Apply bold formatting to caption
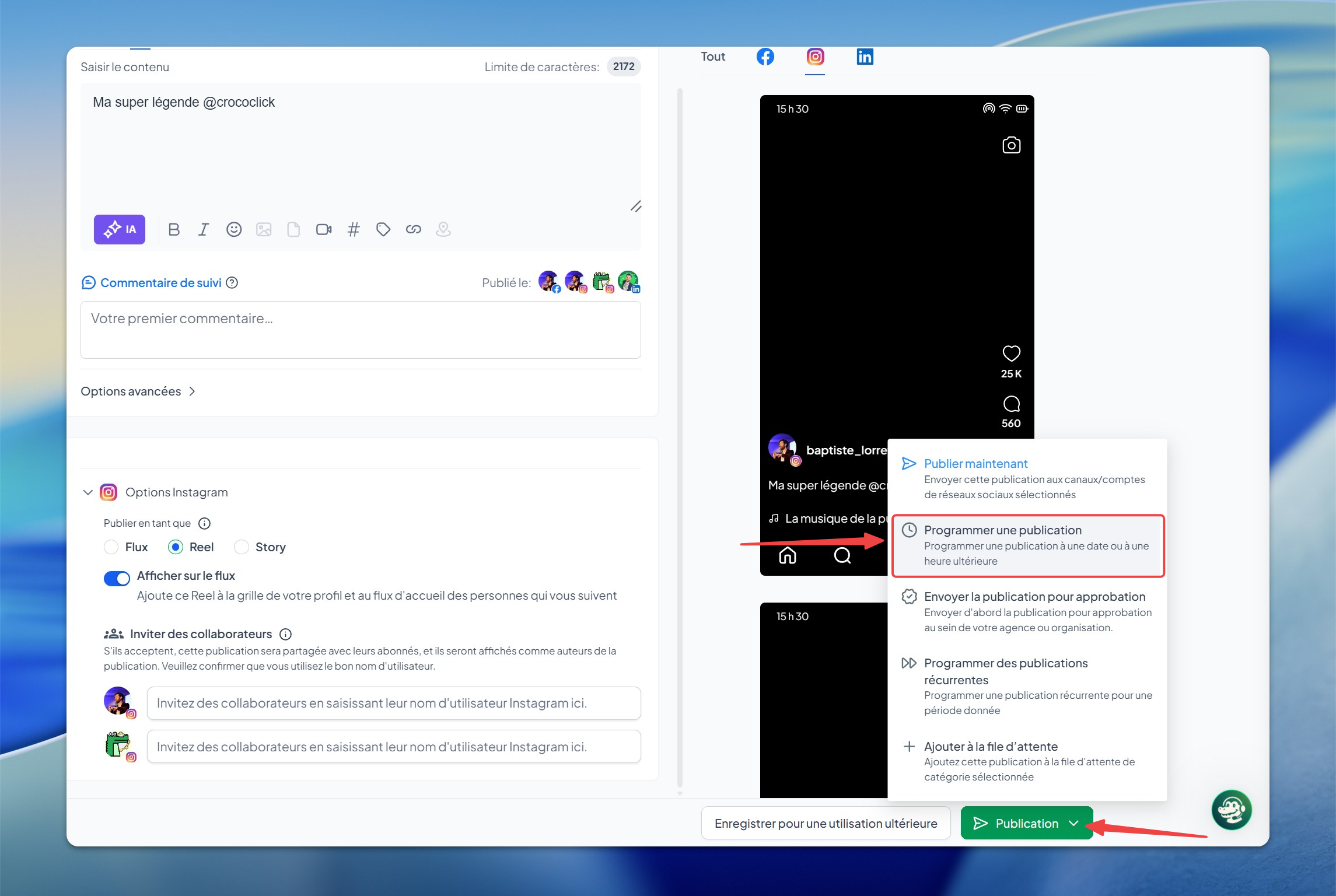Viewport: 1336px width, 896px height. [x=174, y=229]
